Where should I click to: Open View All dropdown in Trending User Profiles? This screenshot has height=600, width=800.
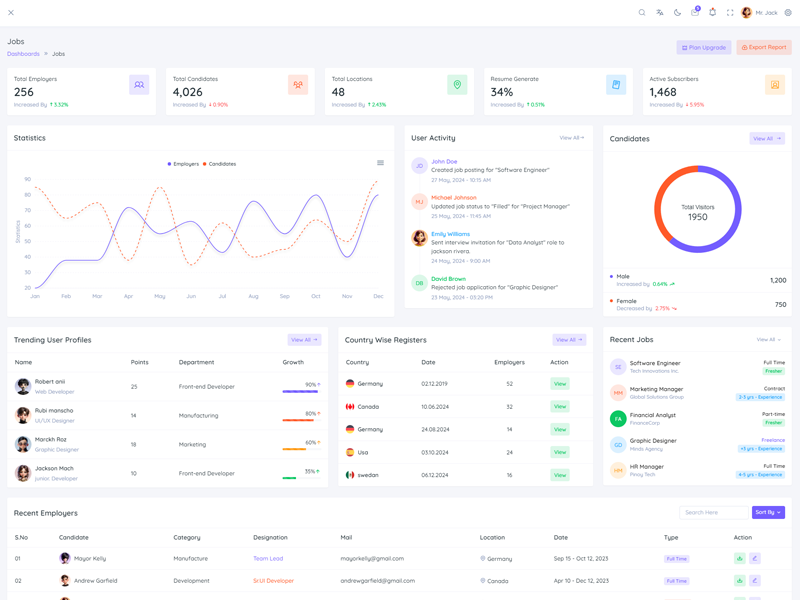(x=304, y=340)
